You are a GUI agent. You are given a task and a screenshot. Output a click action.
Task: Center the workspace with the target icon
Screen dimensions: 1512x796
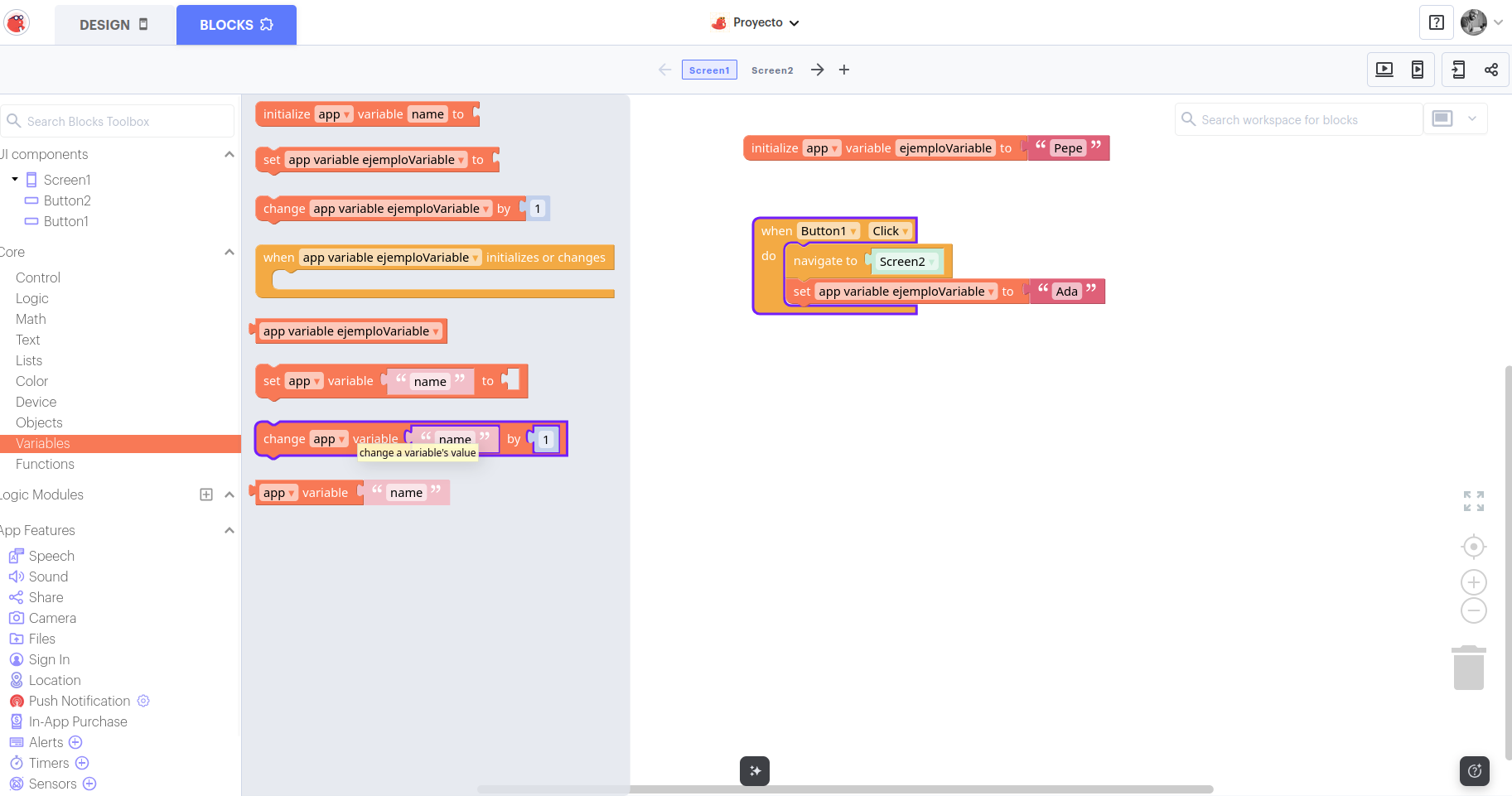tap(1473, 547)
